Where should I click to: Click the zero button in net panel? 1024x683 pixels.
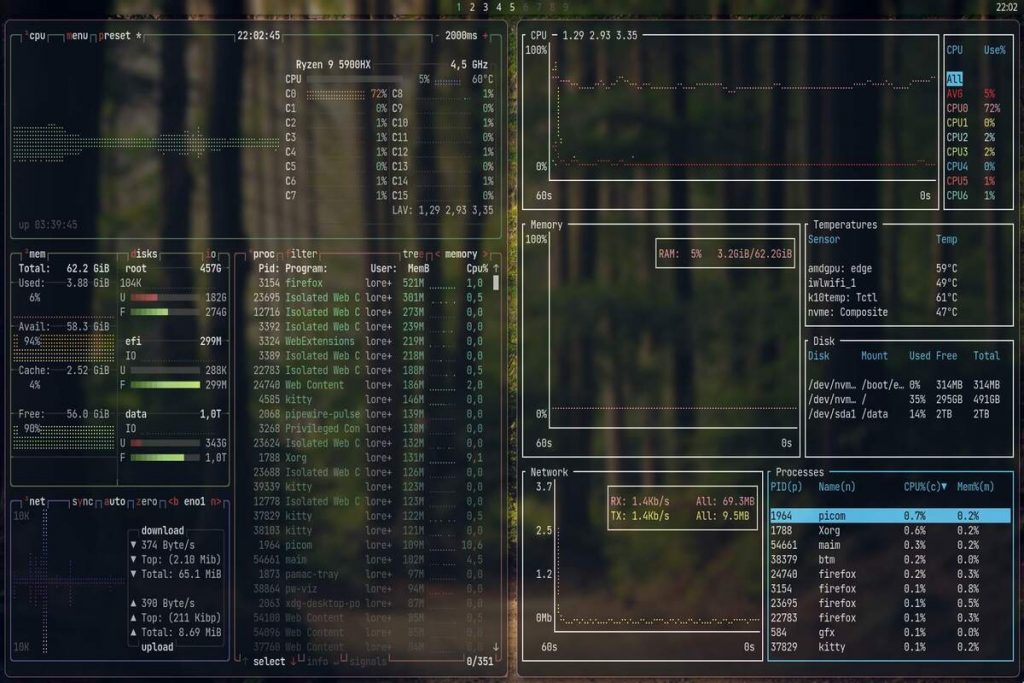tap(147, 501)
